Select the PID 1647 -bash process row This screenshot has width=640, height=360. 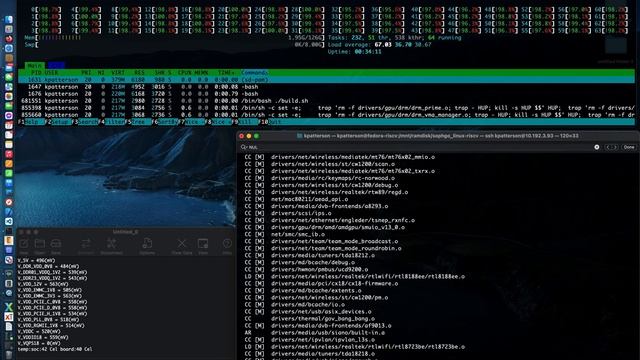tap(326, 87)
